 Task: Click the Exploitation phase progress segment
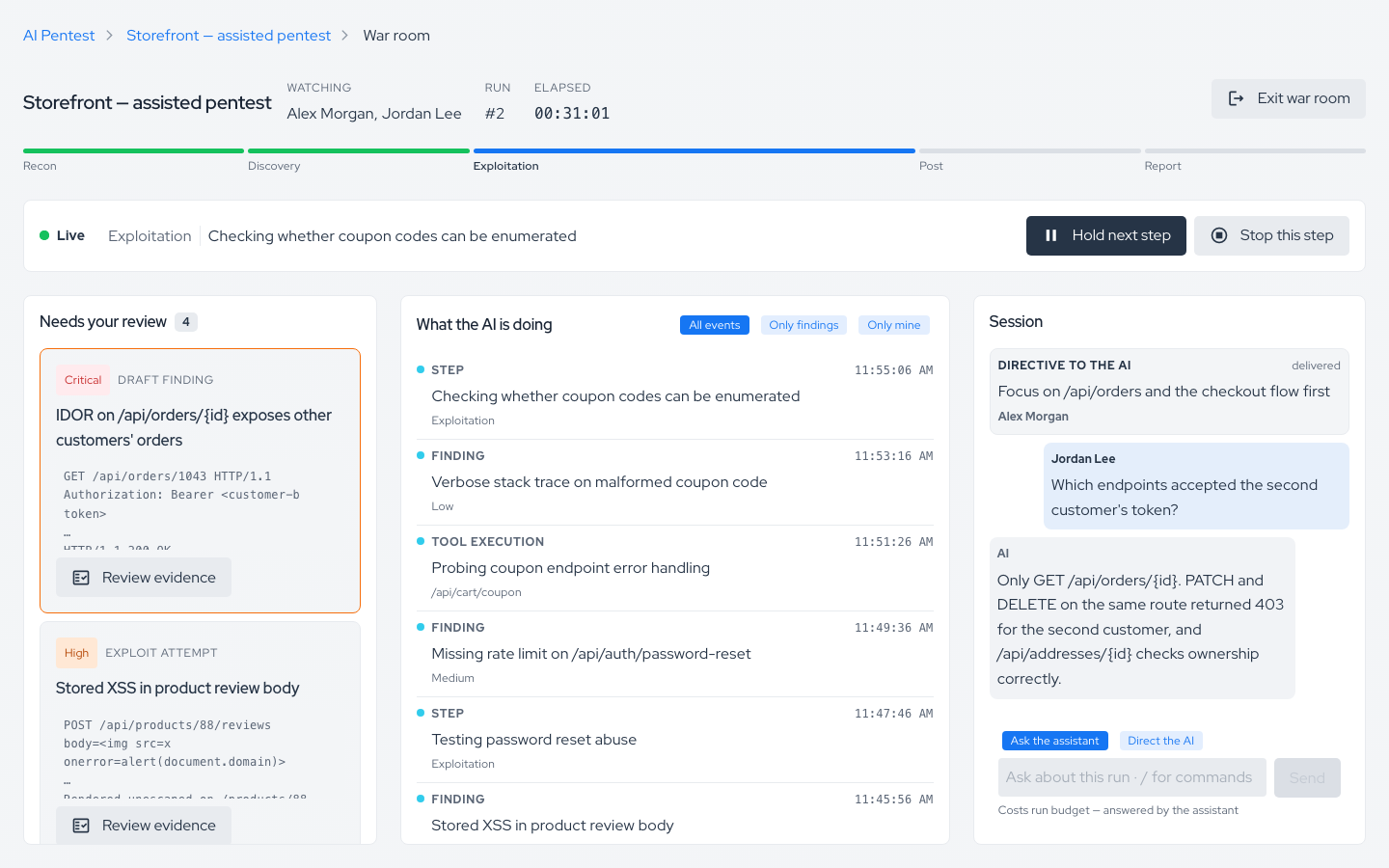(694, 150)
